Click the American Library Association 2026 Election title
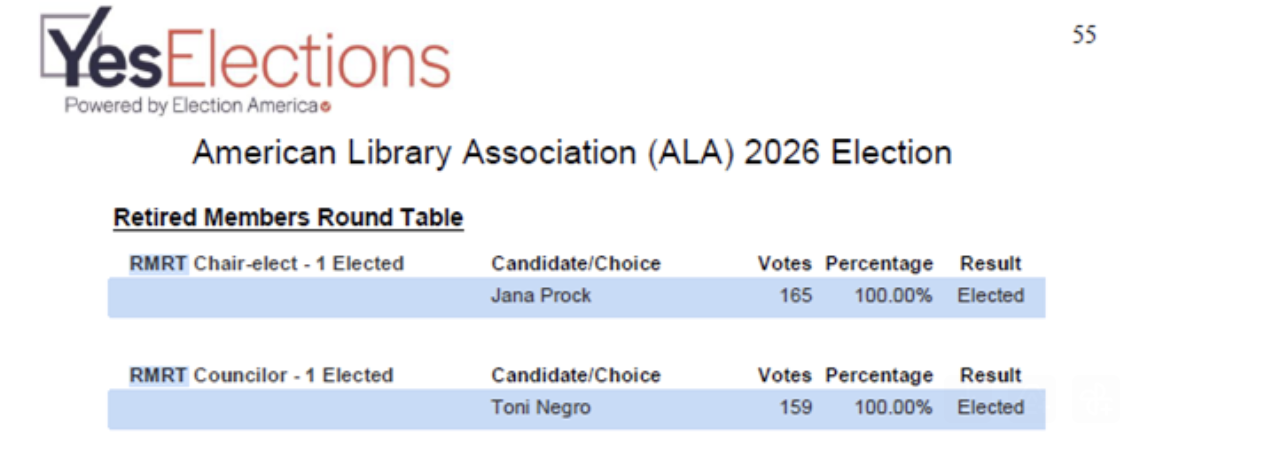Image resolution: width=1284 pixels, height=470 pixels. pyautogui.click(x=571, y=153)
